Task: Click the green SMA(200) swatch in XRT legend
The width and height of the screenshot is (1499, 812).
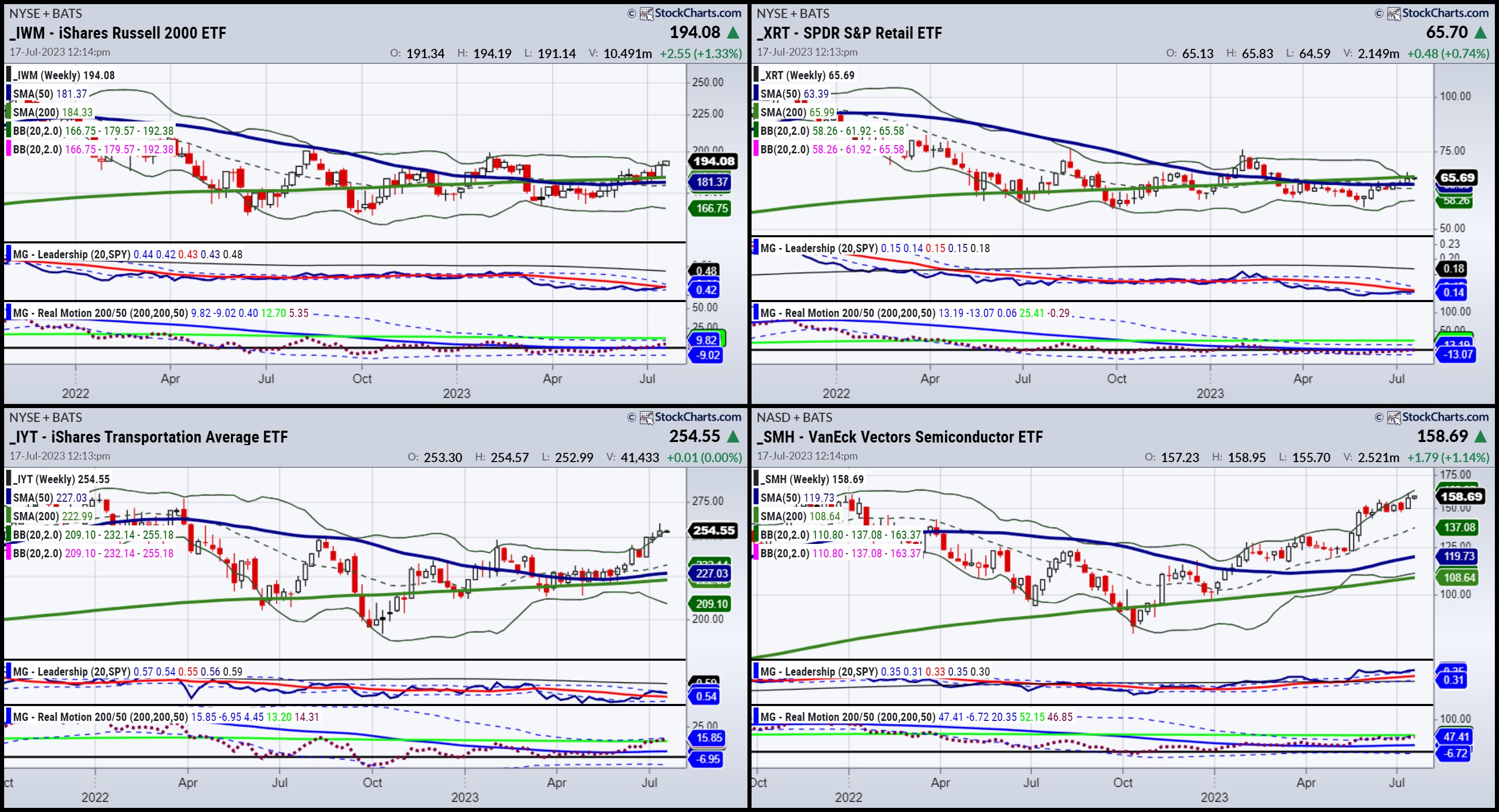Action: coord(756,112)
